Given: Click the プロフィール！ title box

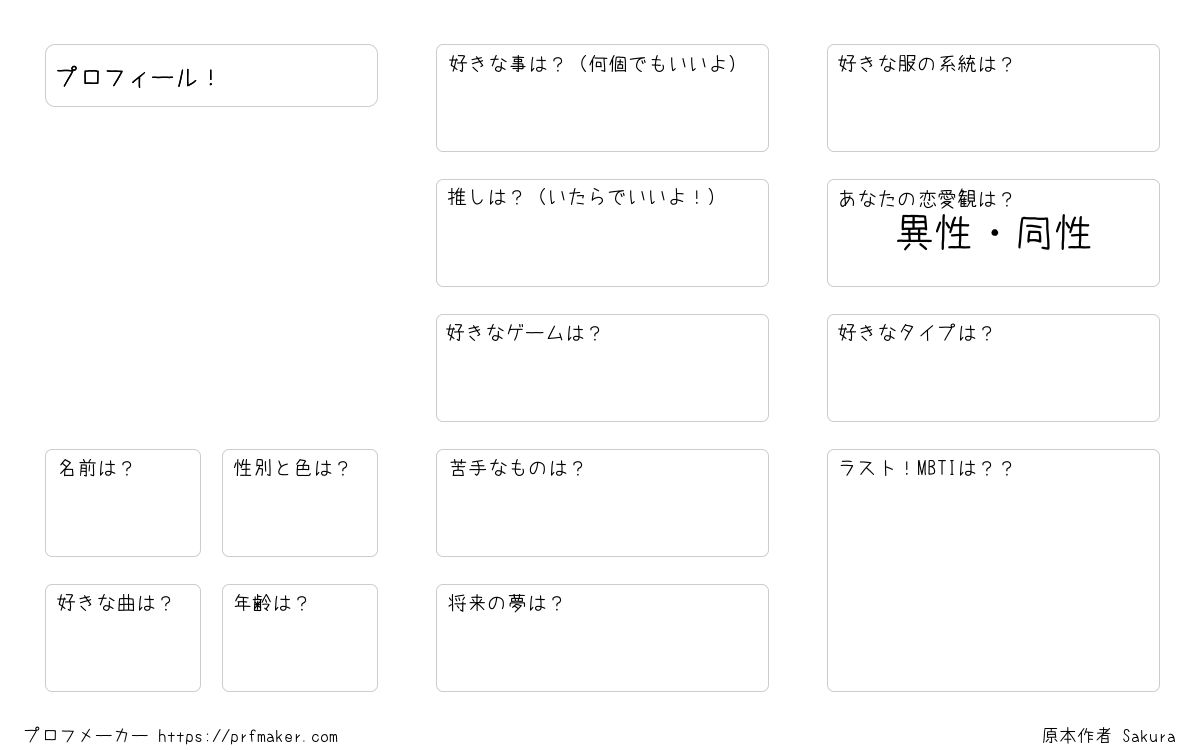Looking at the screenshot, I should (x=211, y=75).
